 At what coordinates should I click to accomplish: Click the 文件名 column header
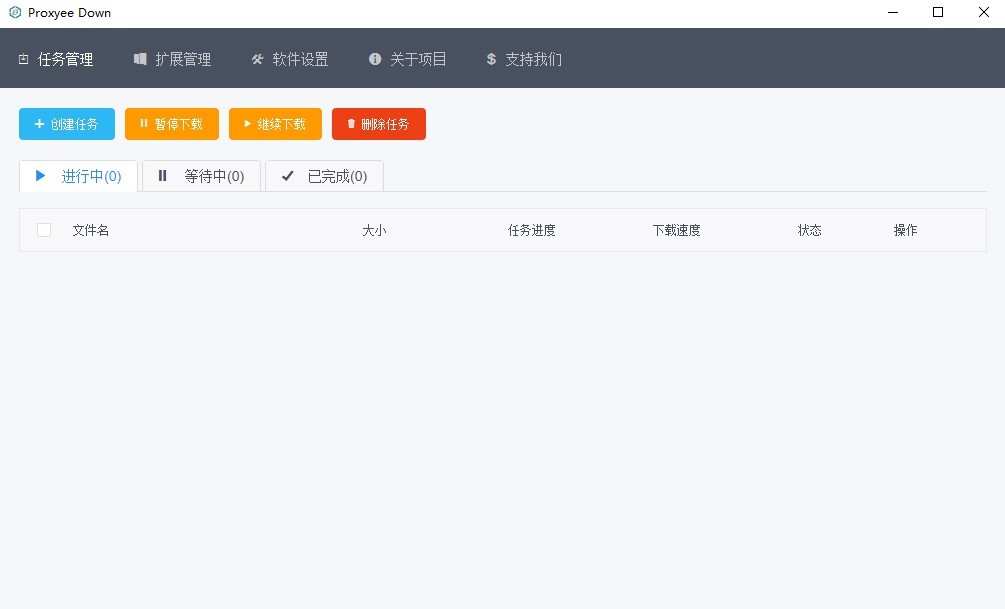click(90, 230)
